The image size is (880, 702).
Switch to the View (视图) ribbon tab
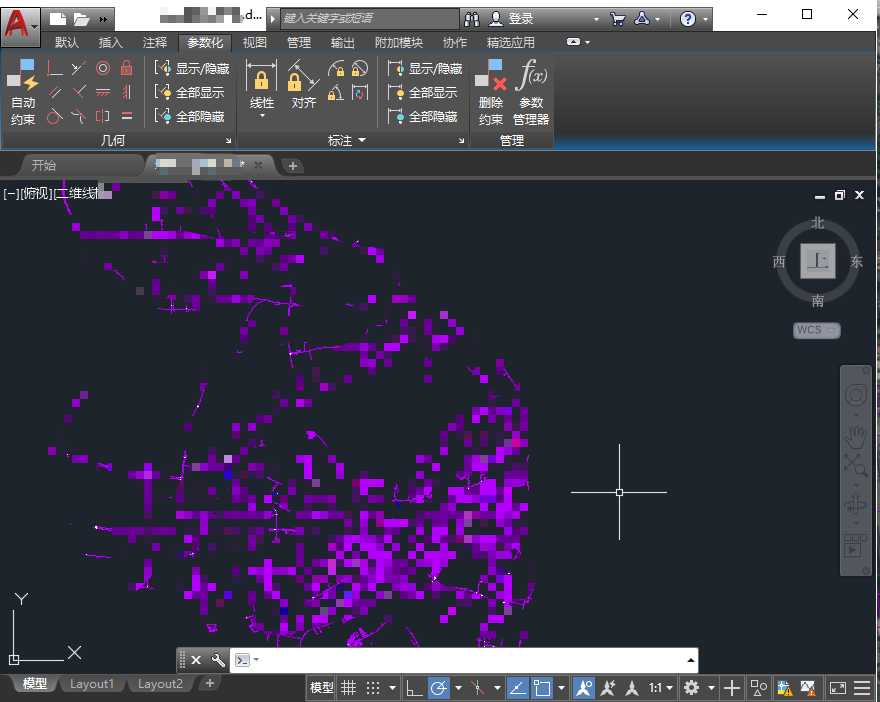click(254, 42)
